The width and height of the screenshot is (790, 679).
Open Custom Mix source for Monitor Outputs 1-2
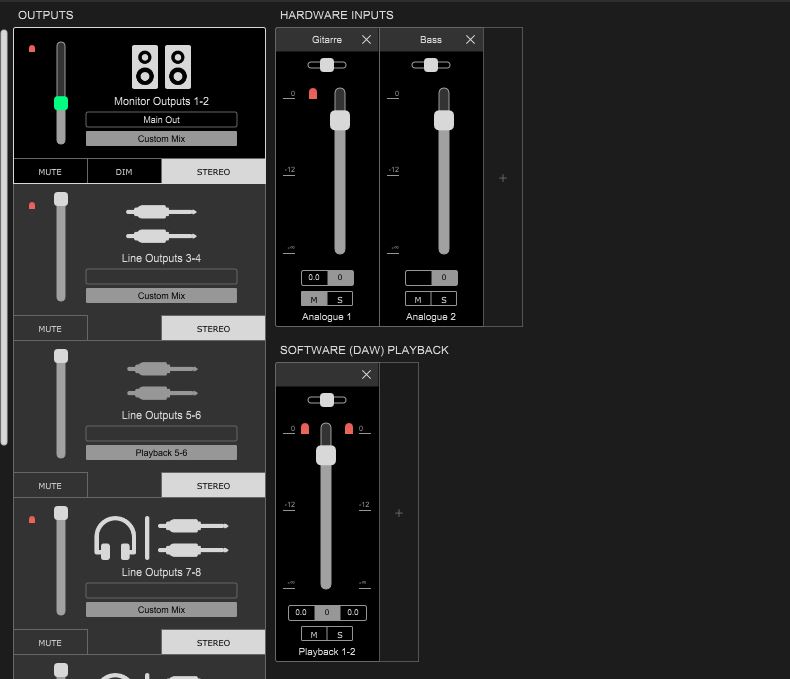pyautogui.click(x=161, y=139)
